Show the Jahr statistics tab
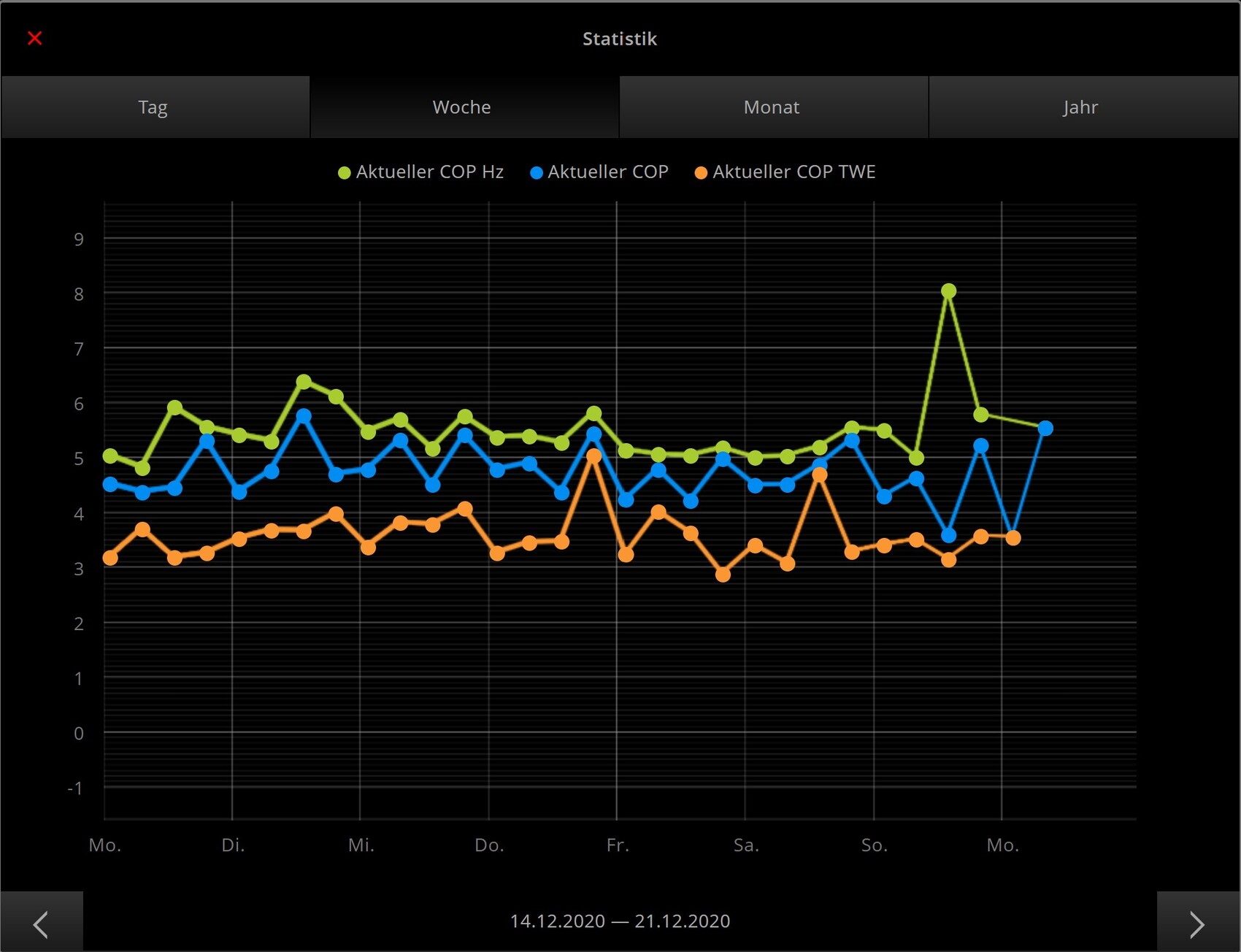 pyautogui.click(x=1081, y=107)
